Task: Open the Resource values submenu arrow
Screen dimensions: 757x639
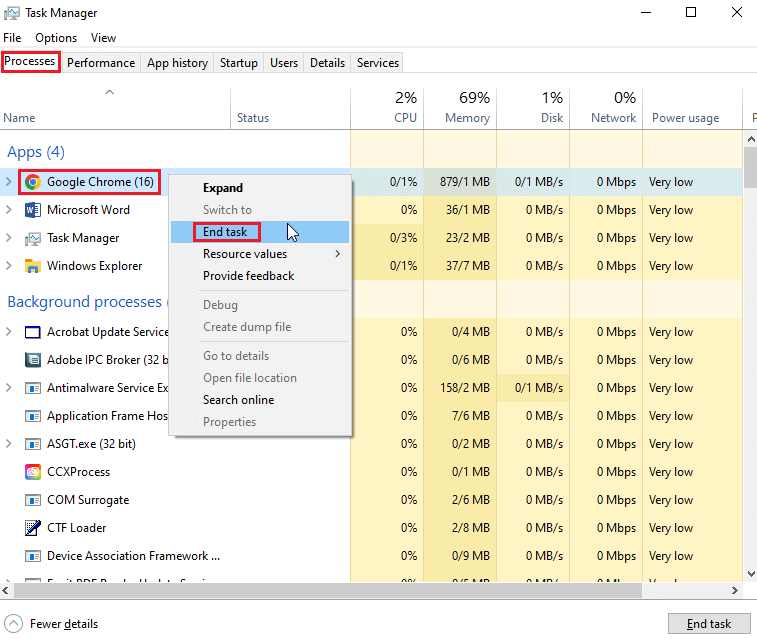Action: click(x=338, y=254)
